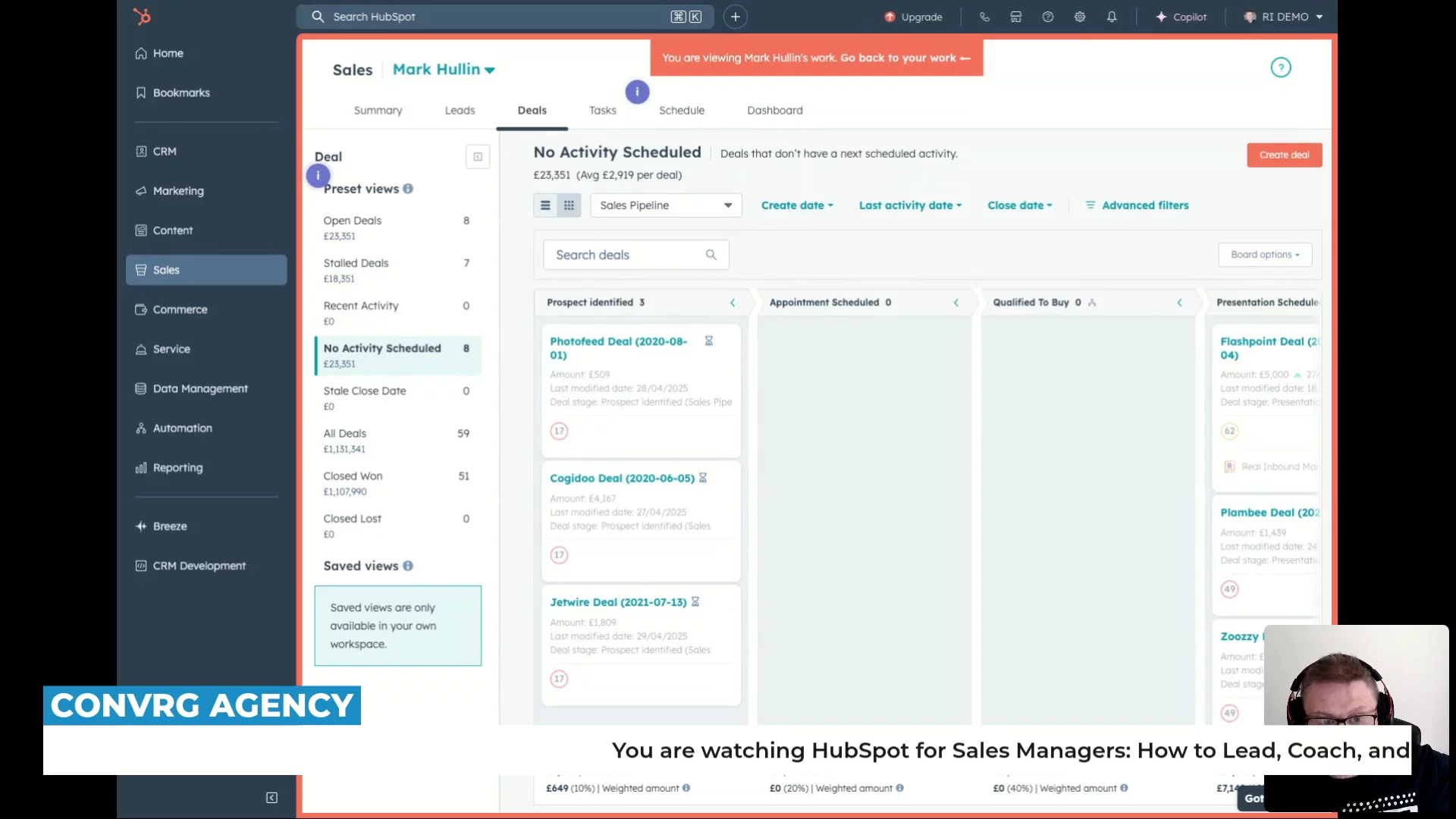This screenshot has width=1456, height=819.
Task: Select the Stale Close Date view
Action: pyautogui.click(x=397, y=397)
